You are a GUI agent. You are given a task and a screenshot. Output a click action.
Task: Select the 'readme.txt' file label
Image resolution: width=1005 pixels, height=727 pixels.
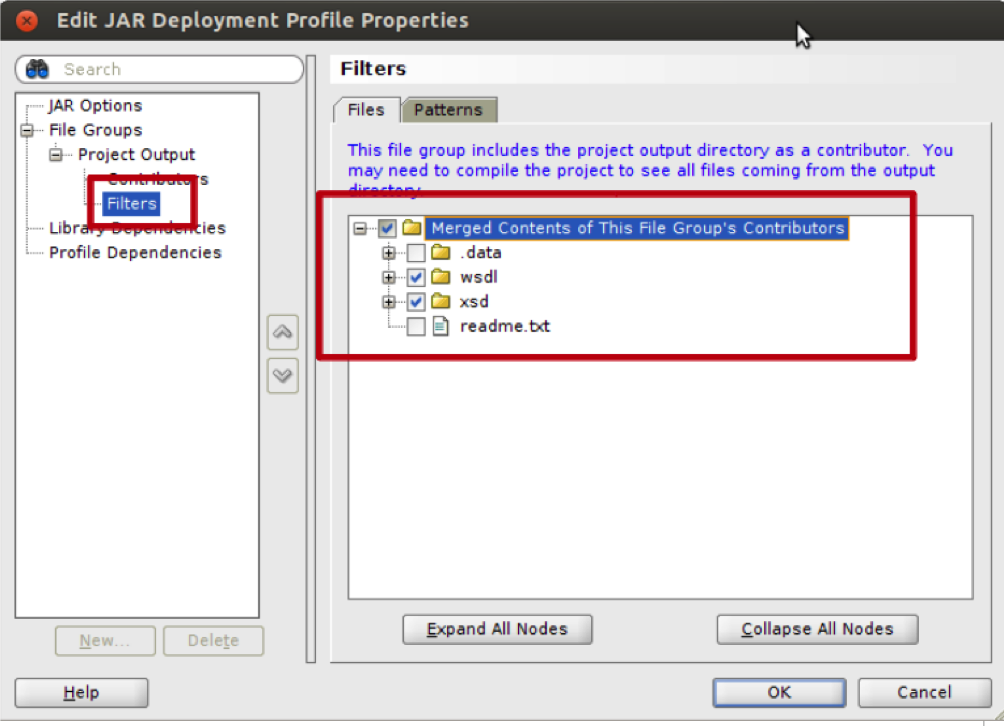tap(505, 326)
